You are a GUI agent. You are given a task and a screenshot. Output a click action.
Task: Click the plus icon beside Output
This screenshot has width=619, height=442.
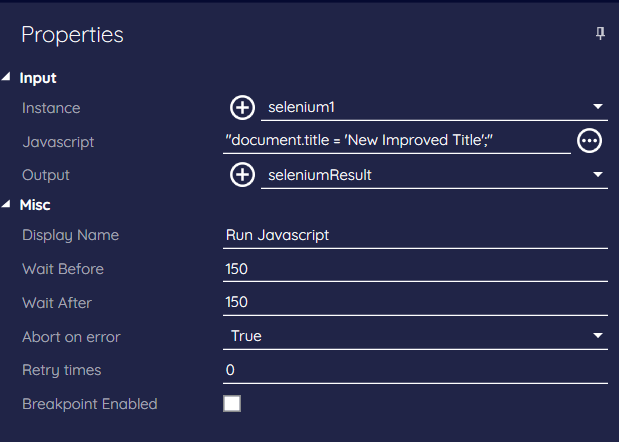242,175
